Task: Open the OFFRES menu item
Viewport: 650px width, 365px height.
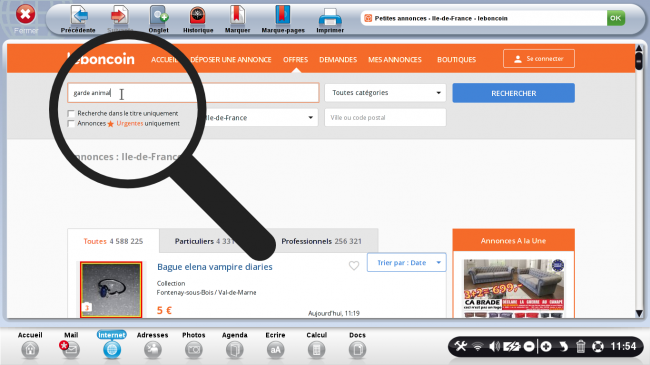Action: tap(296, 60)
